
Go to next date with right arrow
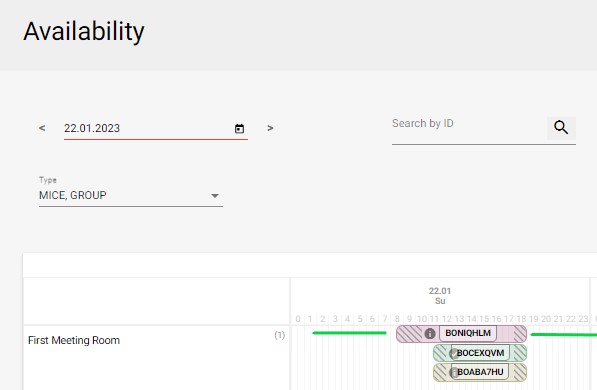[x=270, y=128]
